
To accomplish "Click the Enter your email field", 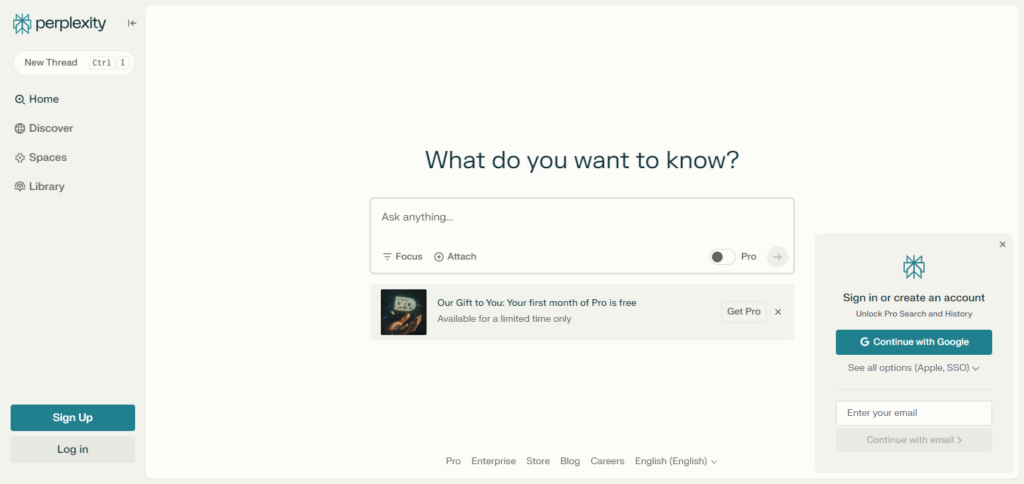I will (914, 413).
